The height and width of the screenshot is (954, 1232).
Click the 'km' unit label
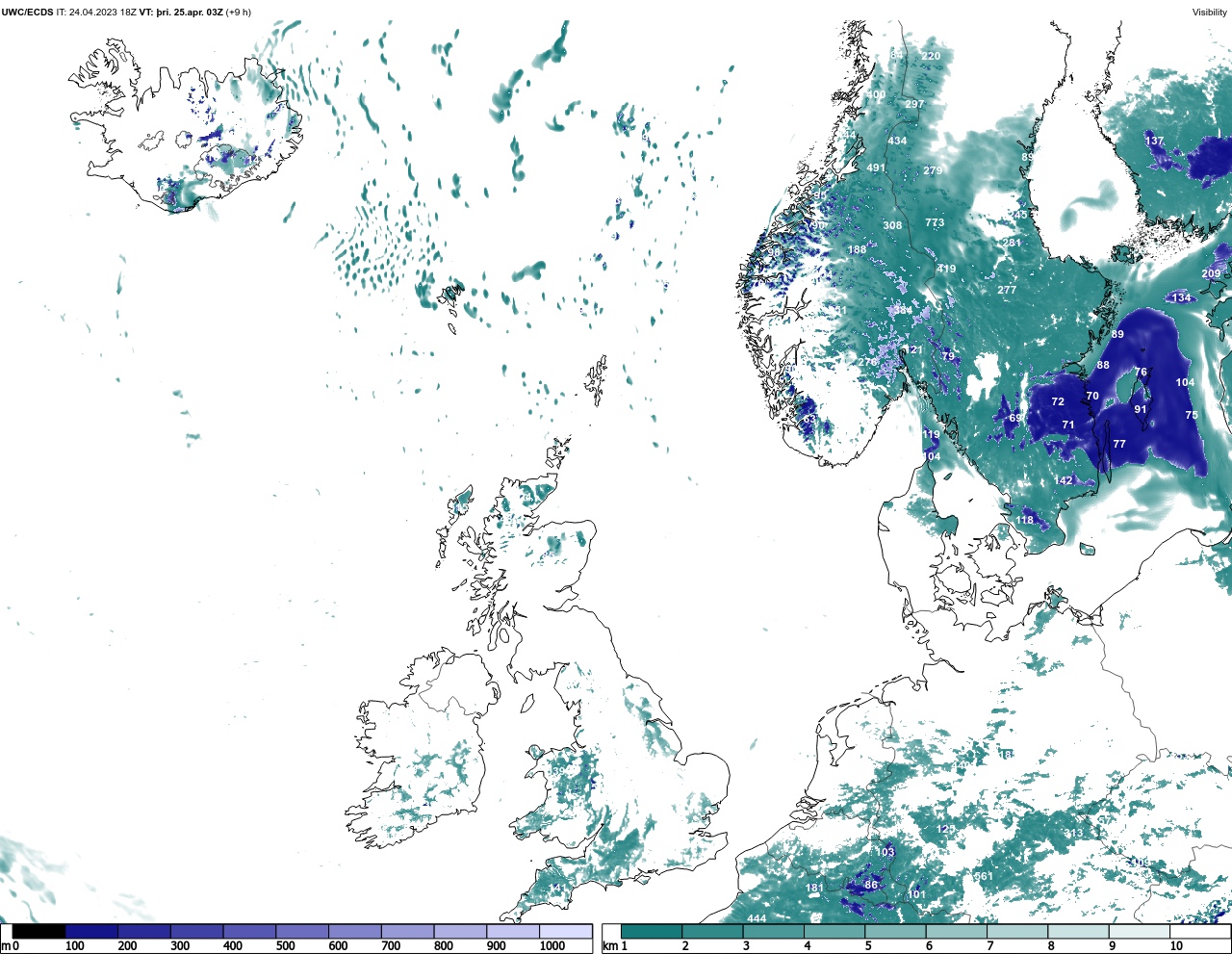coord(610,946)
